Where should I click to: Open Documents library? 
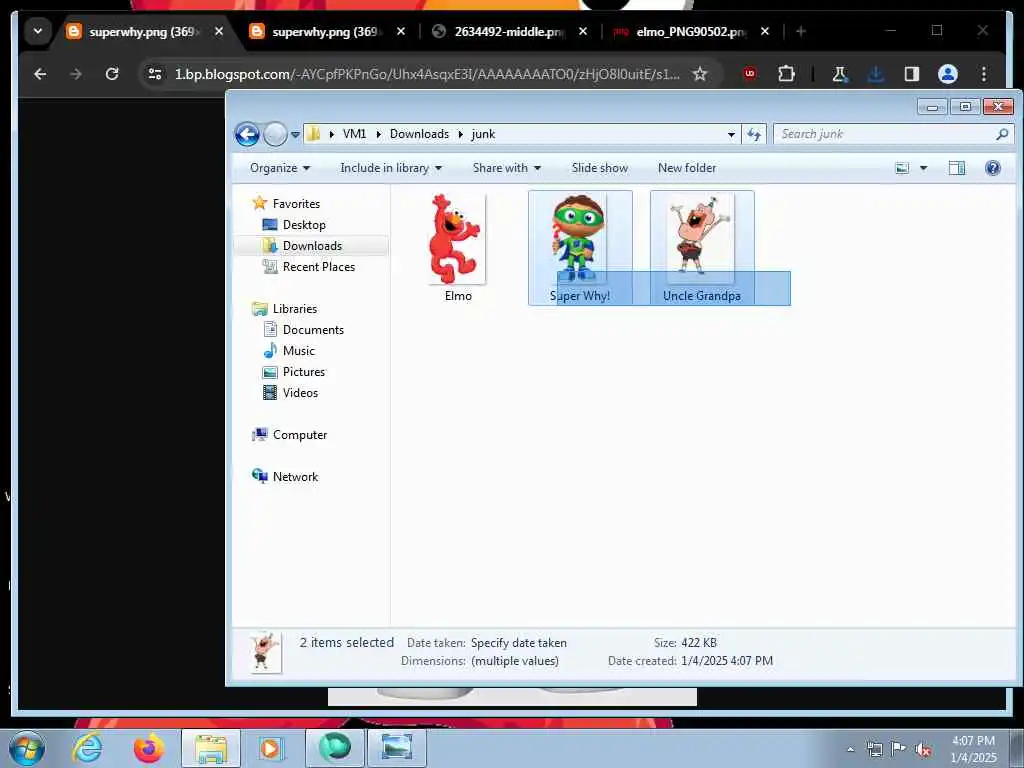click(313, 330)
